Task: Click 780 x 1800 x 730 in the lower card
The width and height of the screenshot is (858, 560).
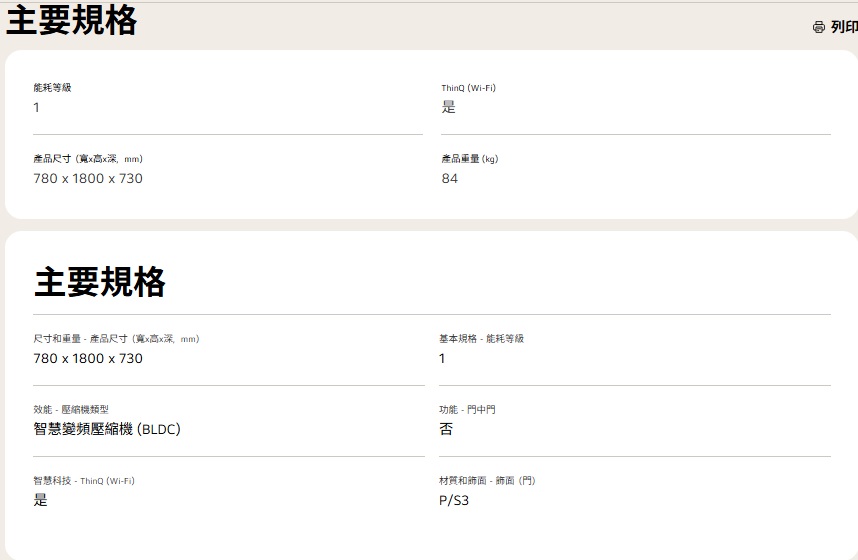Action: pyautogui.click(x=88, y=358)
